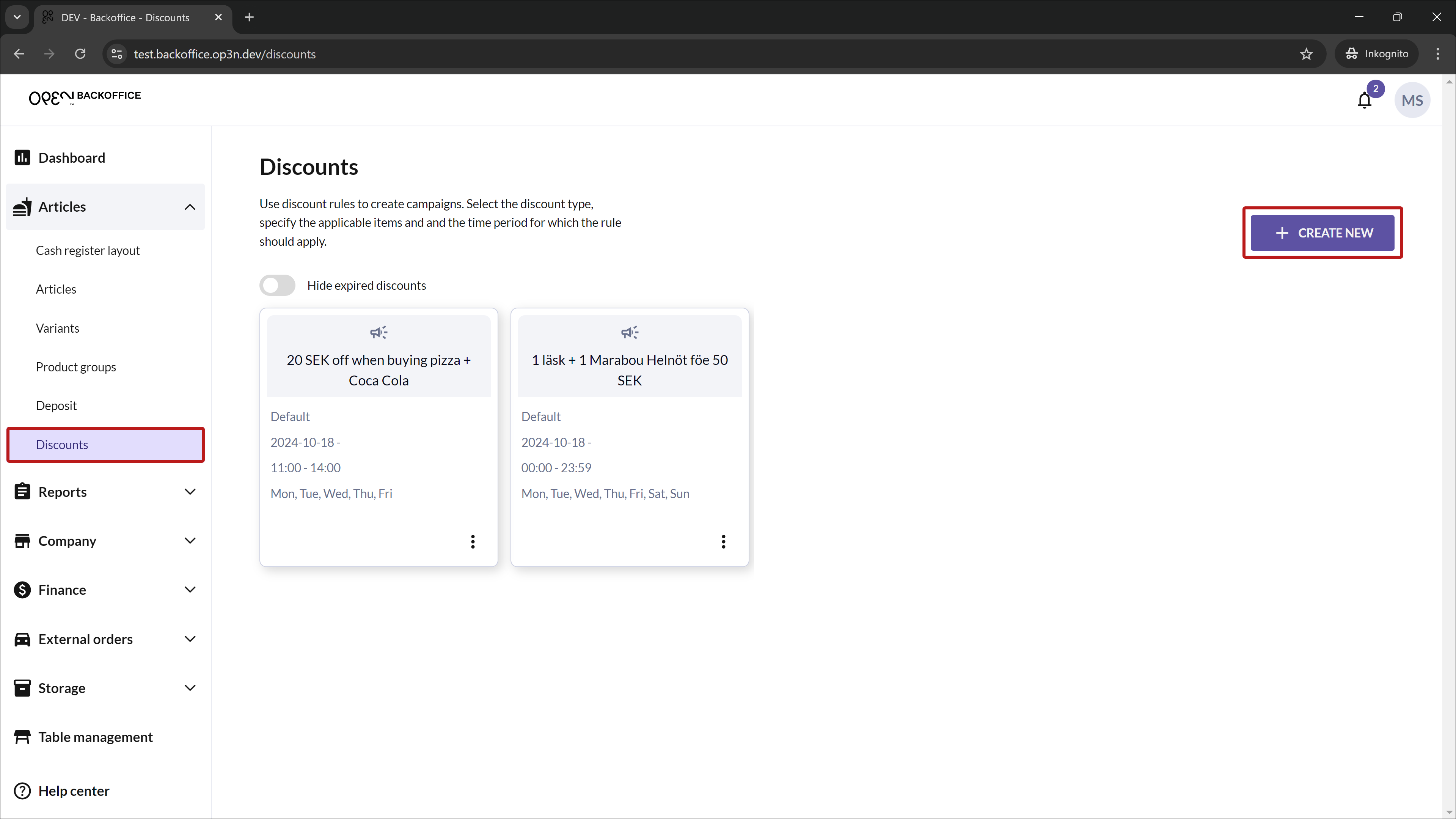
Task: Bookmark page with the star icon
Action: [1306, 54]
